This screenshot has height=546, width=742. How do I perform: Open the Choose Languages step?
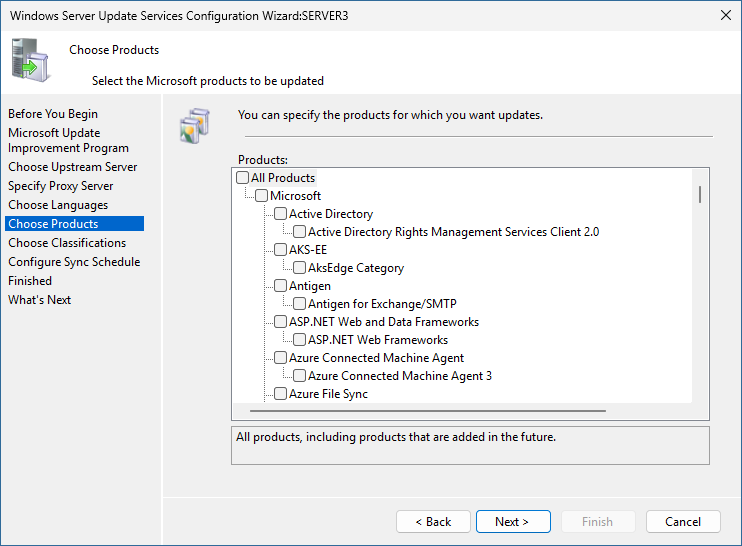coord(58,205)
